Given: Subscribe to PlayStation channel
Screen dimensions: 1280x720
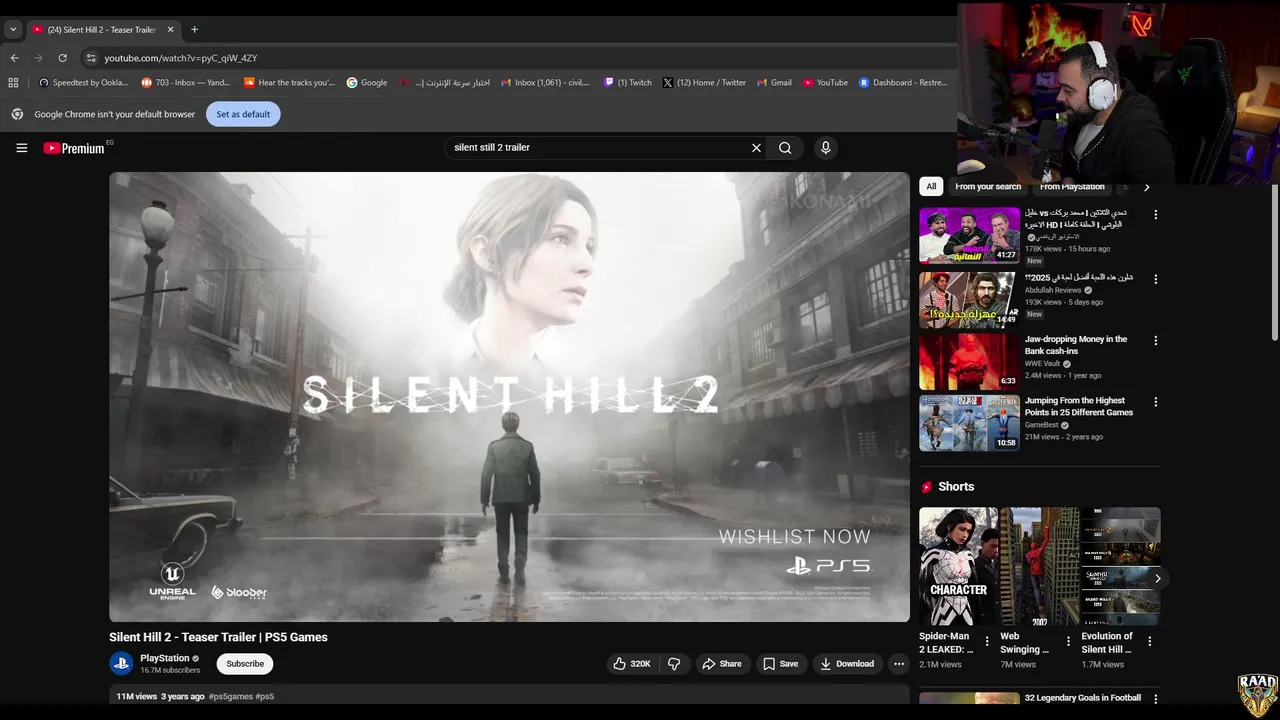Looking at the screenshot, I should click(245, 664).
